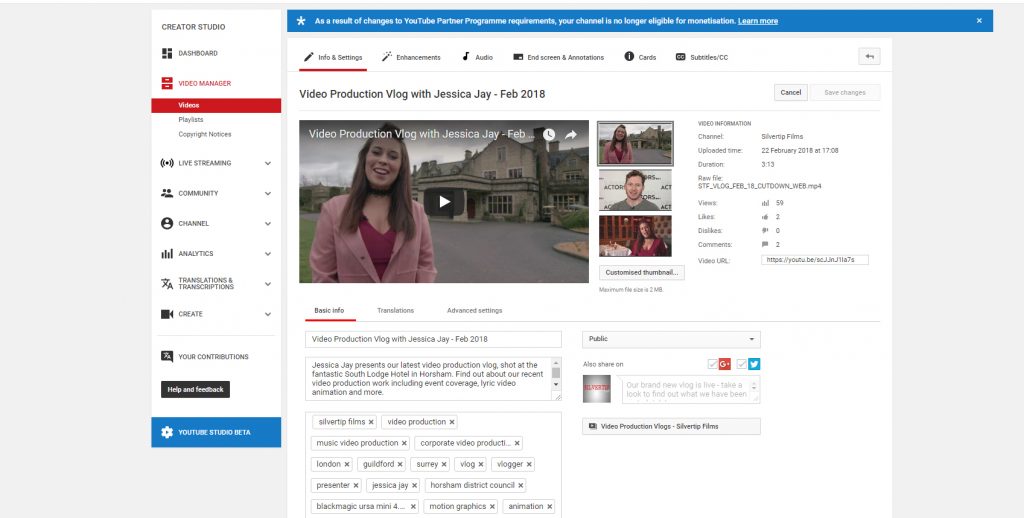Select the Translations tab
The height and width of the screenshot is (518, 1024).
pyautogui.click(x=395, y=311)
